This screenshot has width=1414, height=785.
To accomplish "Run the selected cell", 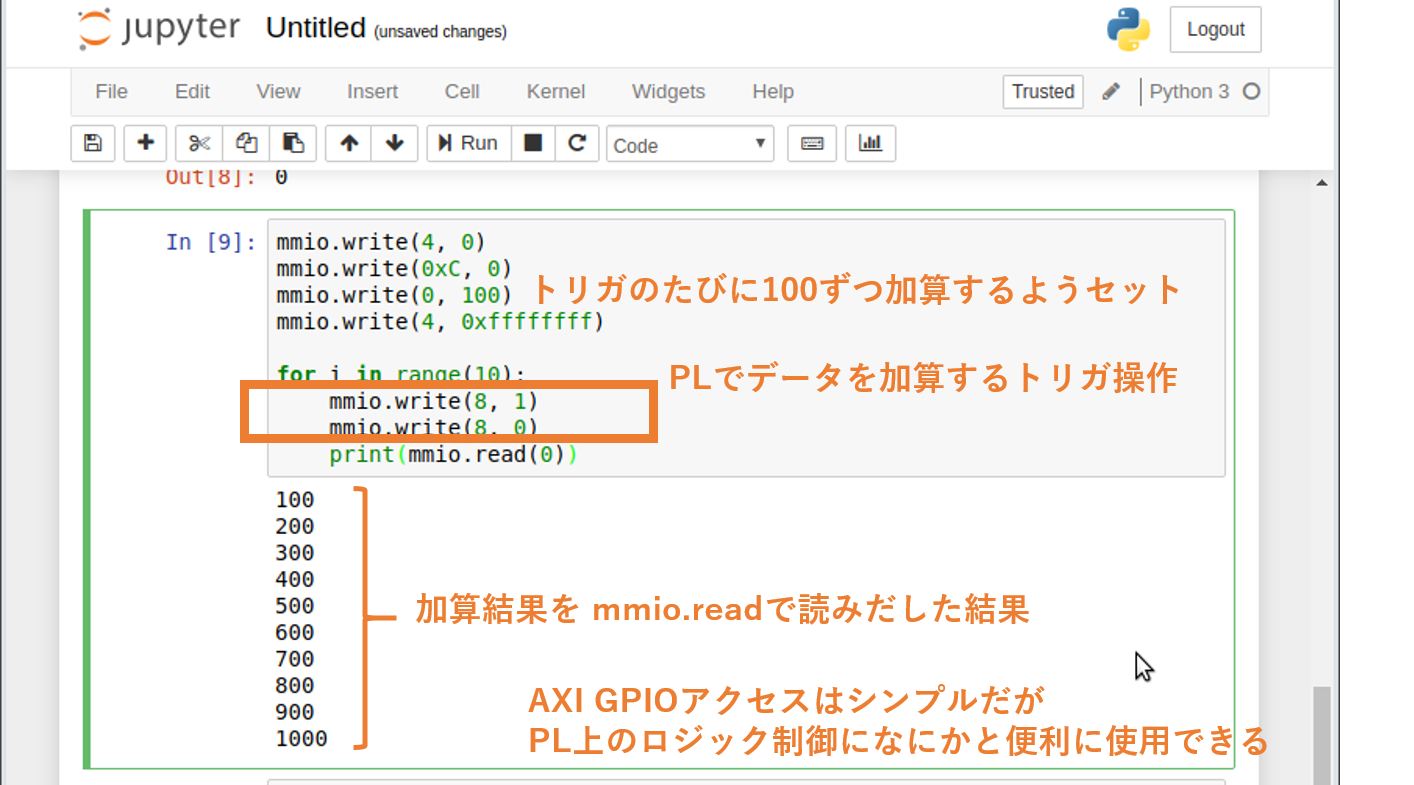I will [x=467, y=143].
